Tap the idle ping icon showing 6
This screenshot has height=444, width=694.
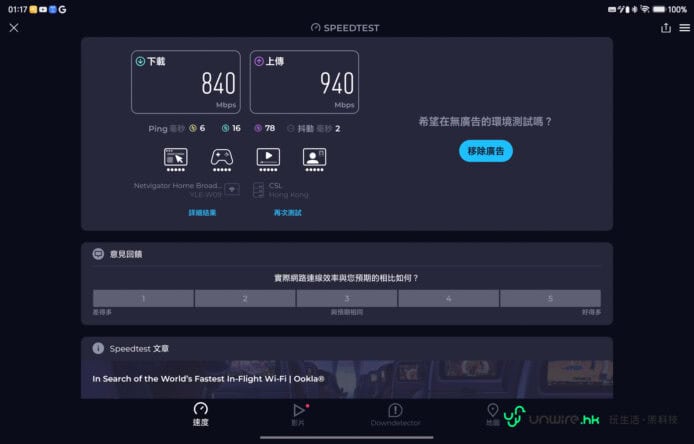[x=193, y=128]
